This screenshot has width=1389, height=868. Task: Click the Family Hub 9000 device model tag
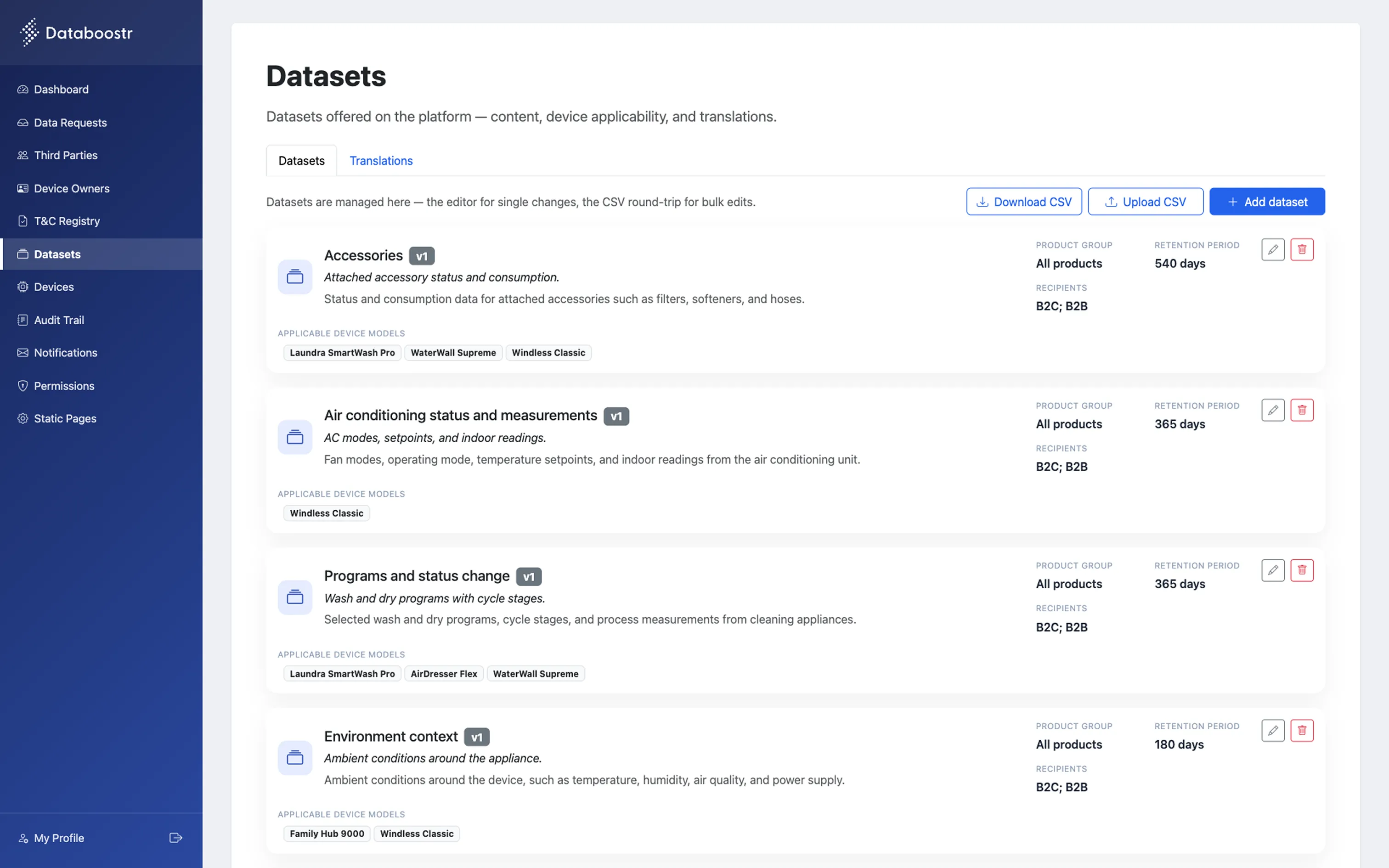click(327, 834)
